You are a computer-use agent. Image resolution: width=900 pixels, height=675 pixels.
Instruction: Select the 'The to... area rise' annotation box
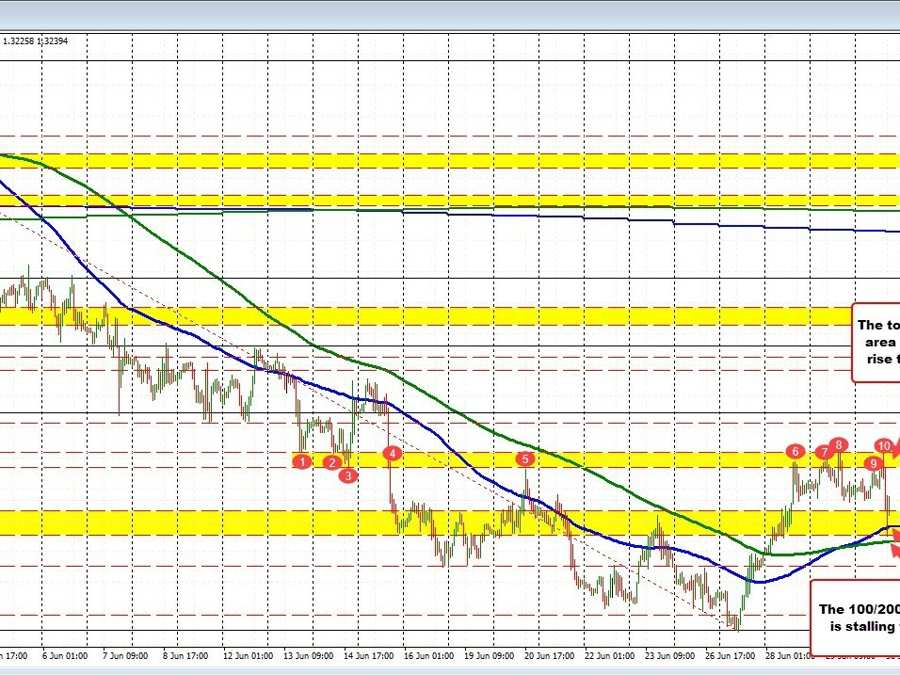coord(875,342)
